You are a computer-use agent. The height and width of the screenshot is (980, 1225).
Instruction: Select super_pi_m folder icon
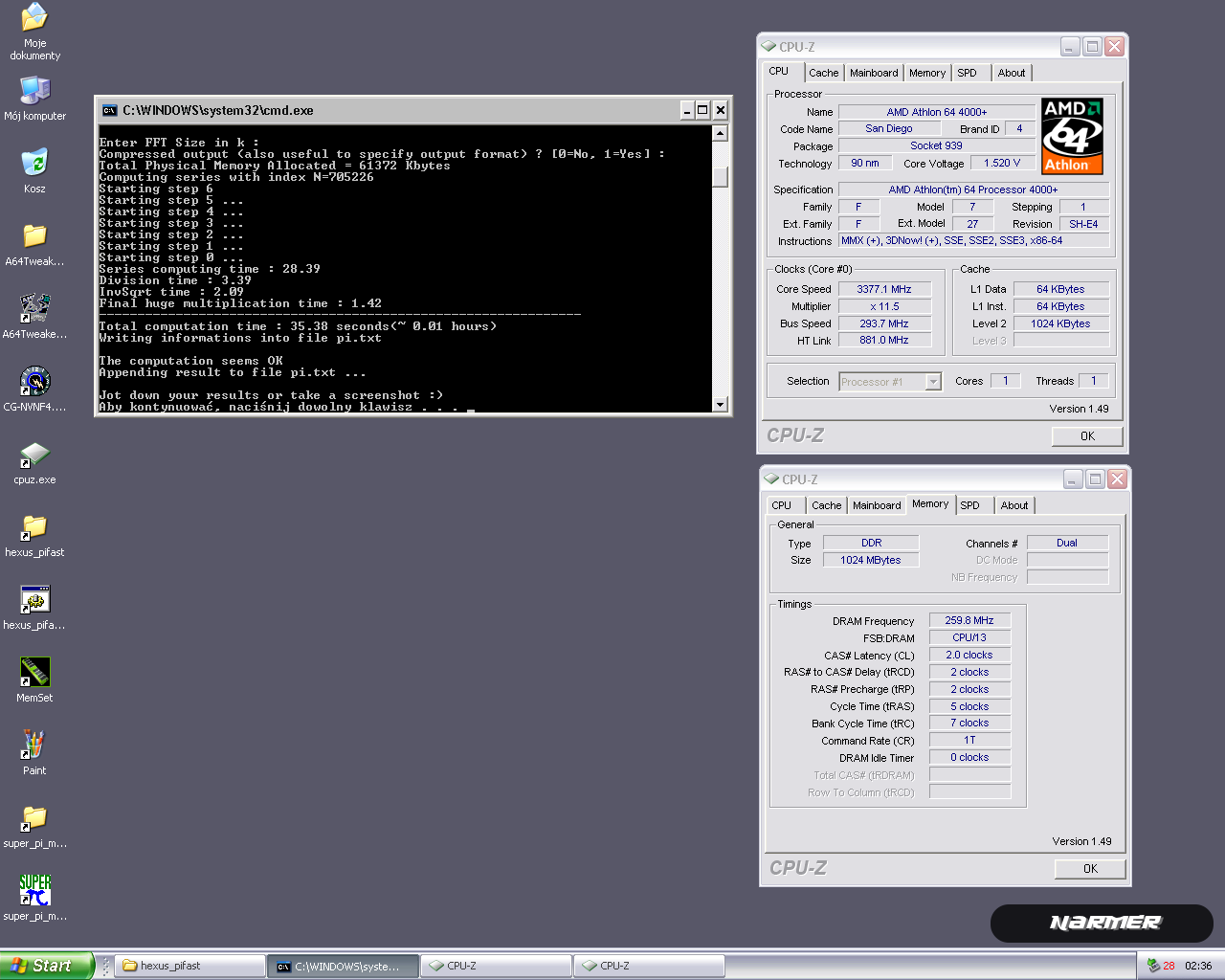coord(34,817)
